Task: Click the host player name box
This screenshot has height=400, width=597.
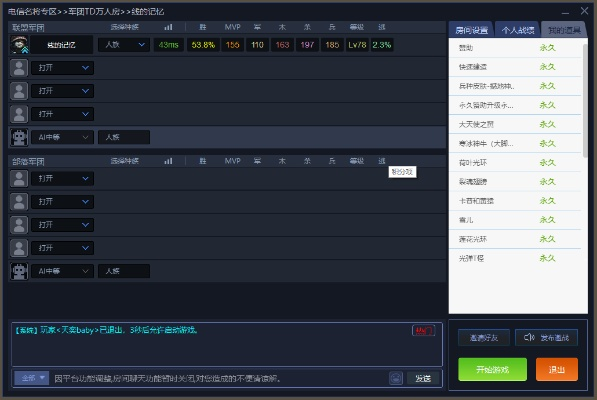Action: [x=61, y=45]
